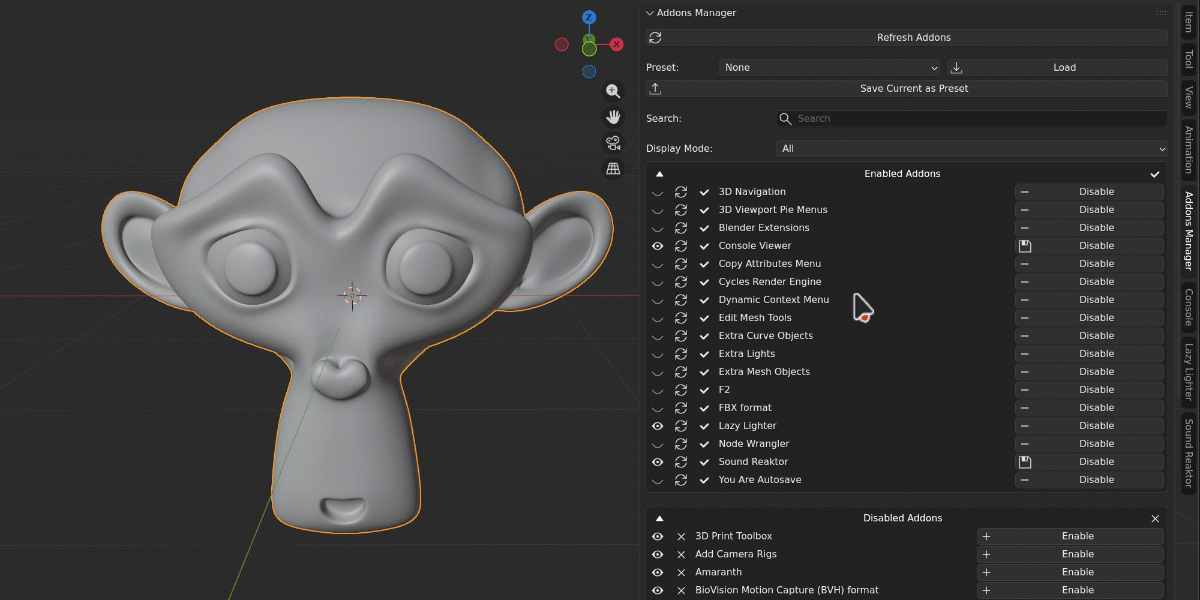
Task: Toggle visibility eye for Lazy Lighter
Action: coord(658,426)
